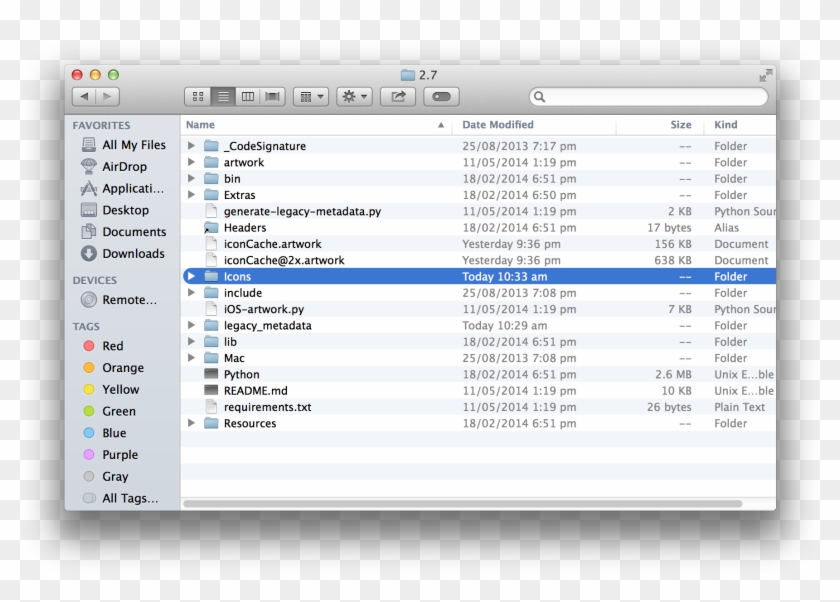Screen dimensions: 840x602
Task: Open Applications from the sidebar
Action: [123, 188]
